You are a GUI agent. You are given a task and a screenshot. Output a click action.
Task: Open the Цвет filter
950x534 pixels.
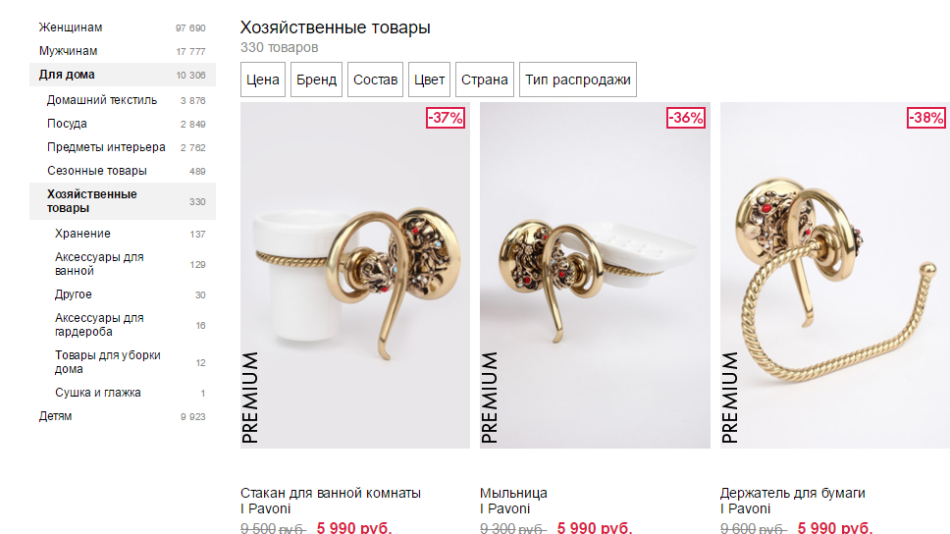tap(429, 79)
